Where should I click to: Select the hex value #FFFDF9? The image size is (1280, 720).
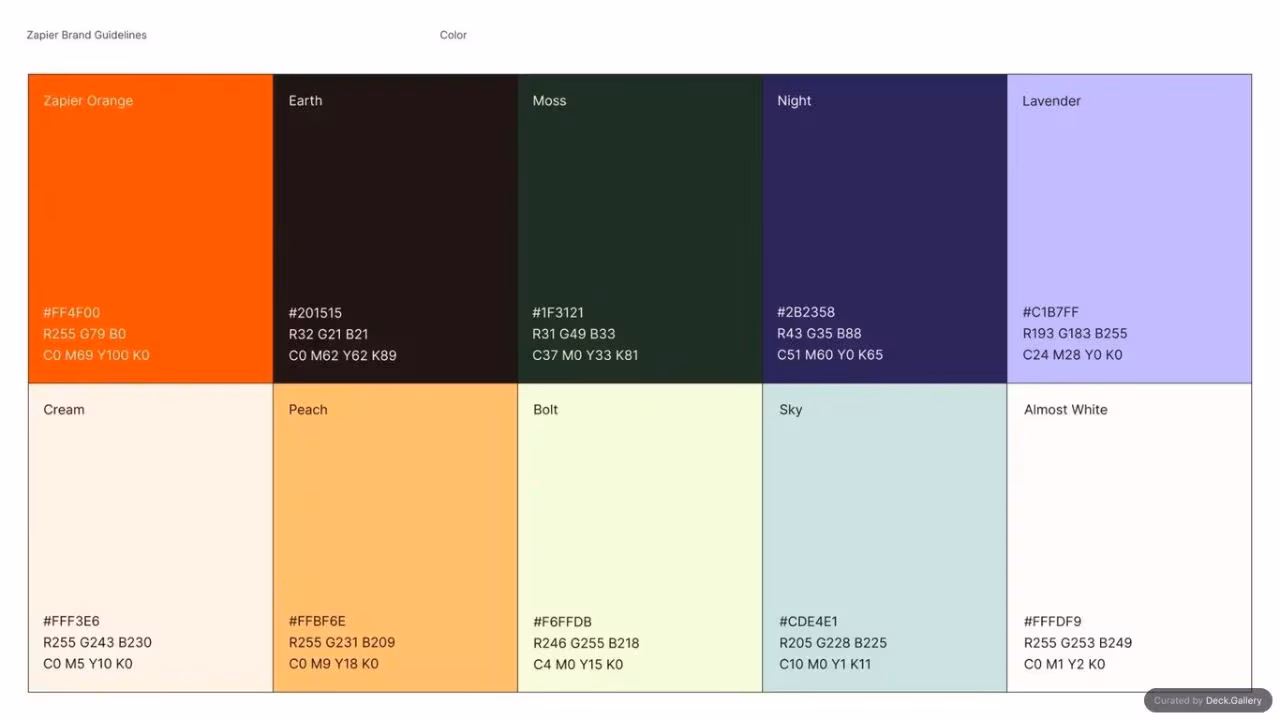1053,622
